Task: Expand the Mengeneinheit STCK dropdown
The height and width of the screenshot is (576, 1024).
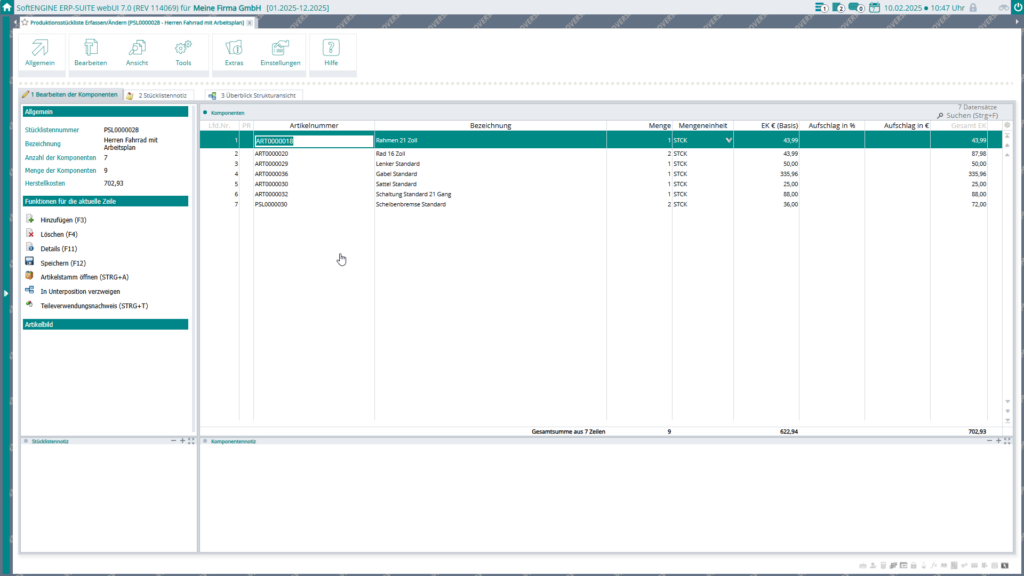Action: (728, 141)
